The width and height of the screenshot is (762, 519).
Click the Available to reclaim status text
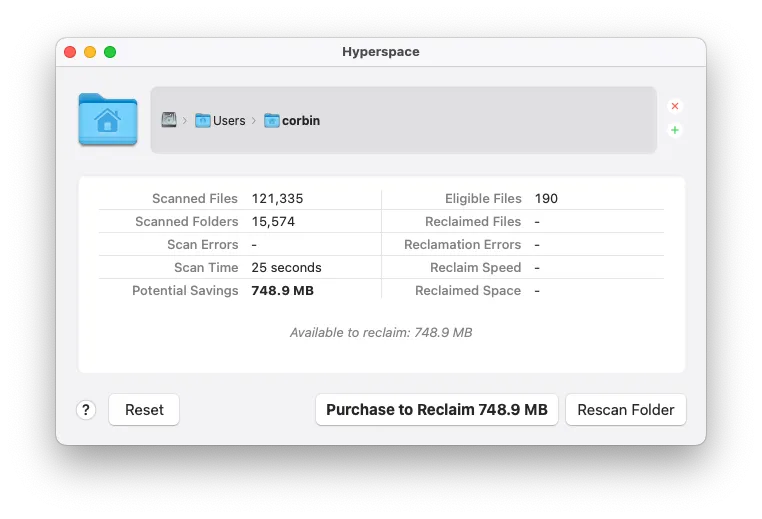pyautogui.click(x=381, y=333)
